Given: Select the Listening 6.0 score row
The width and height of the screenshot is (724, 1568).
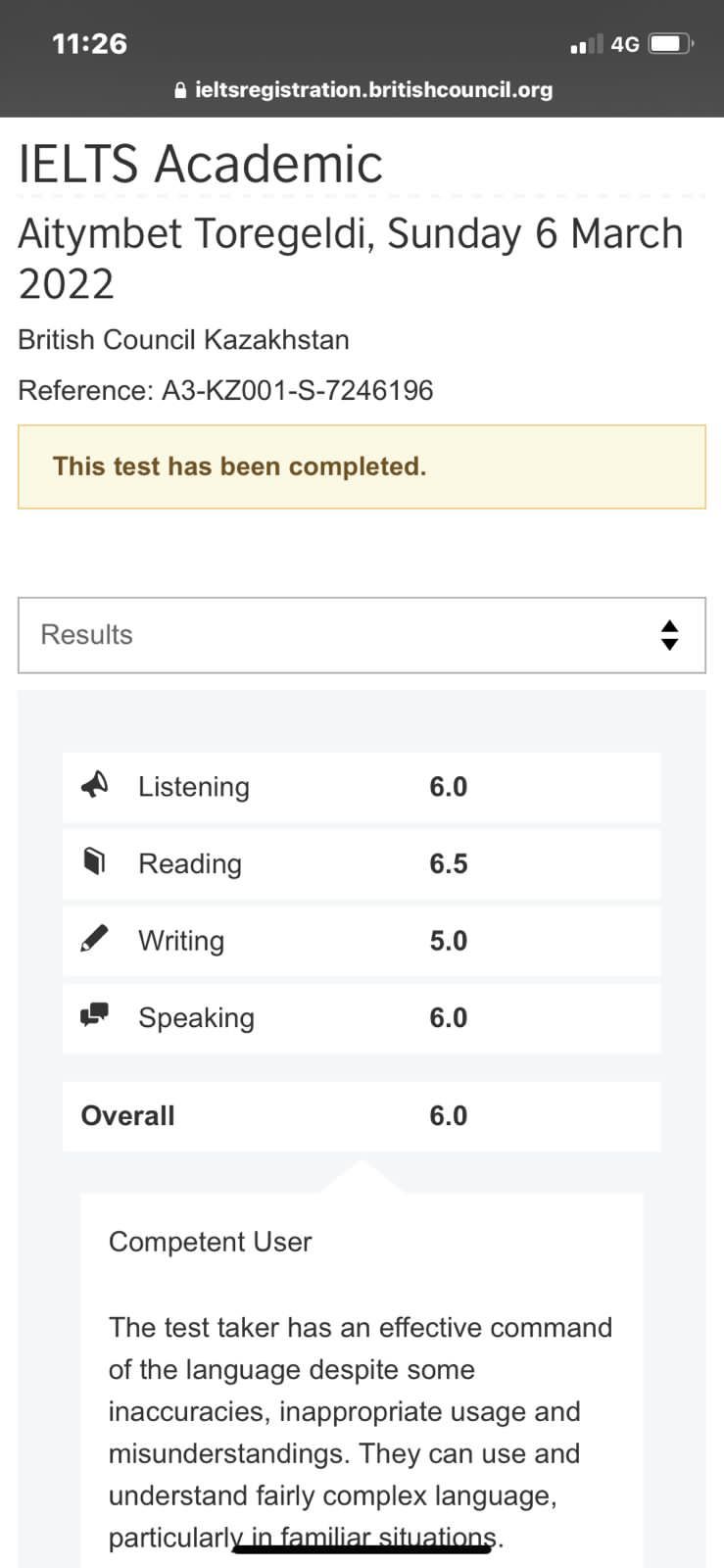Looking at the screenshot, I should click(x=362, y=787).
